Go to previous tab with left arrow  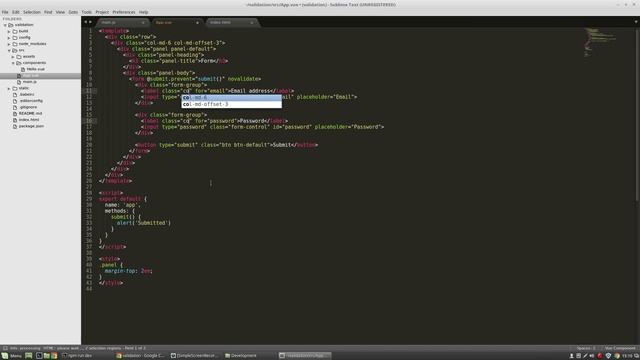[x=85, y=22]
